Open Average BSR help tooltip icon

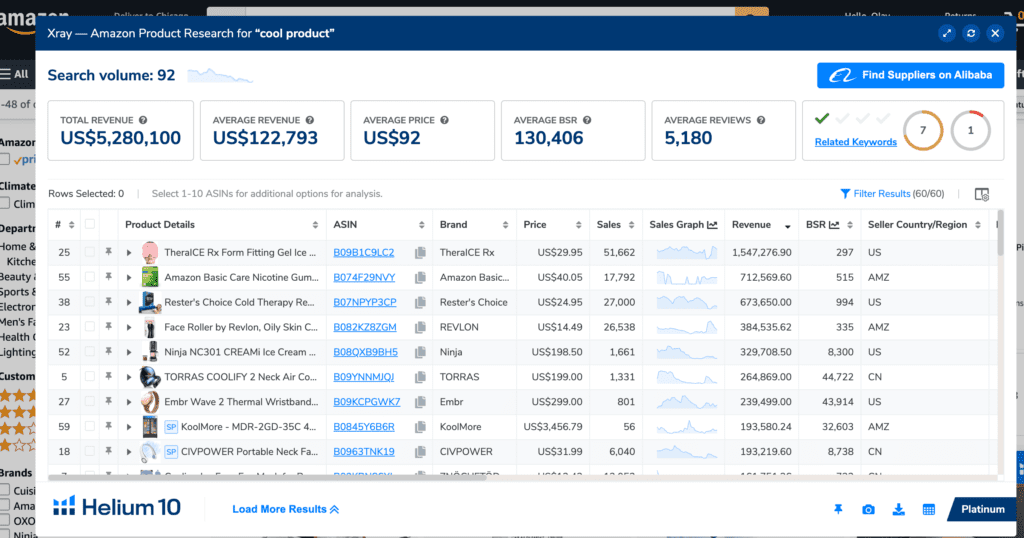click(x=587, y=120)
